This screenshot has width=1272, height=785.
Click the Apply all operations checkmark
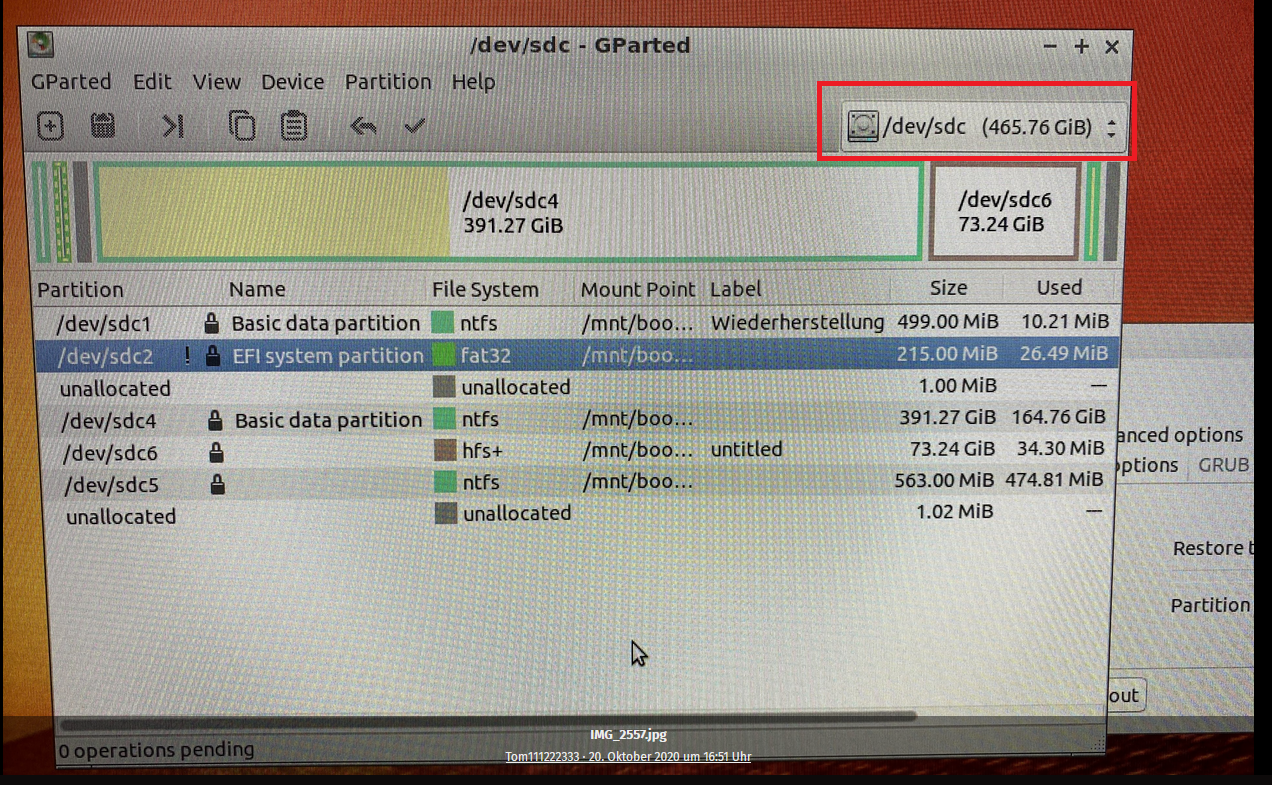415,126
